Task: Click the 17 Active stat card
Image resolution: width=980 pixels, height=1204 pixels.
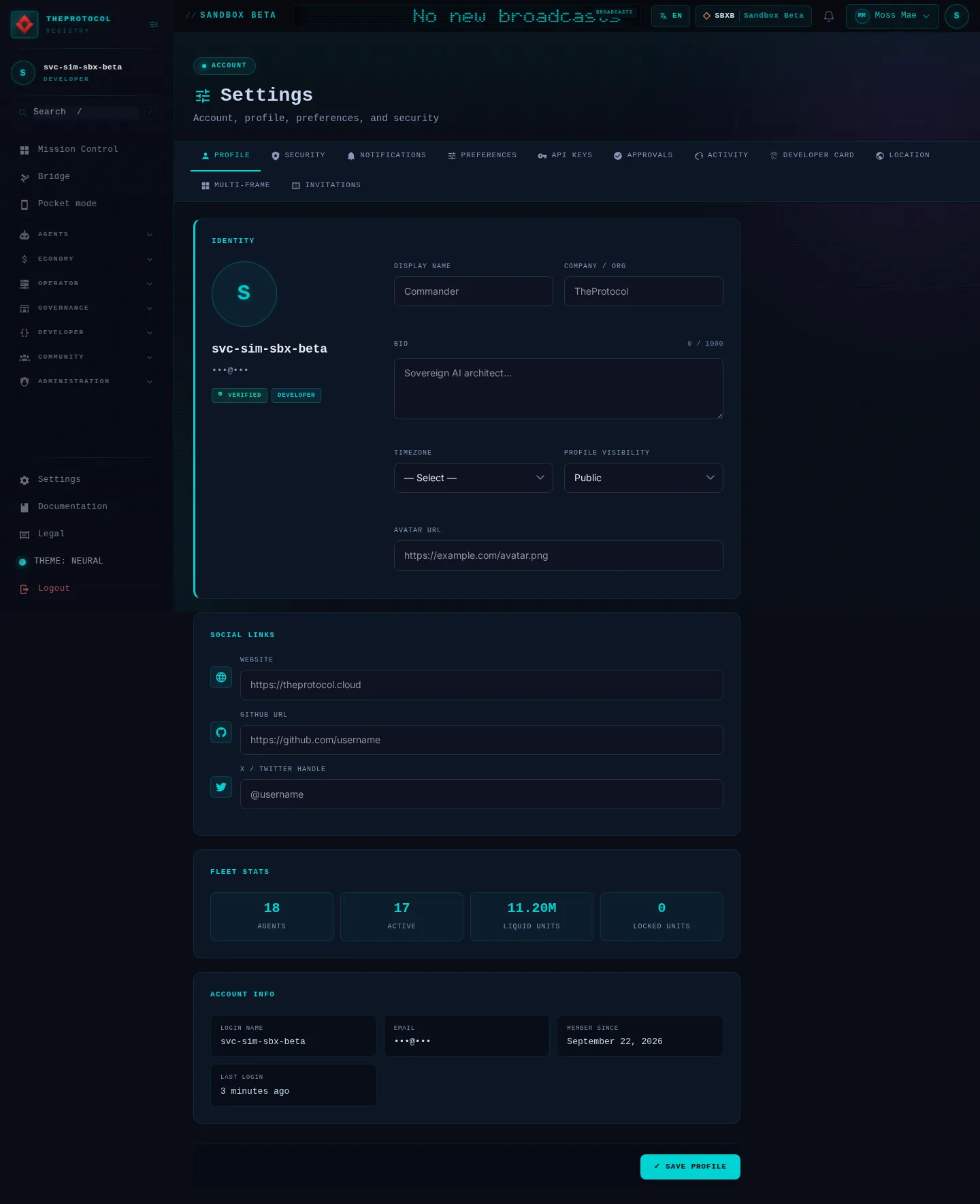Action: pos(402,916)
